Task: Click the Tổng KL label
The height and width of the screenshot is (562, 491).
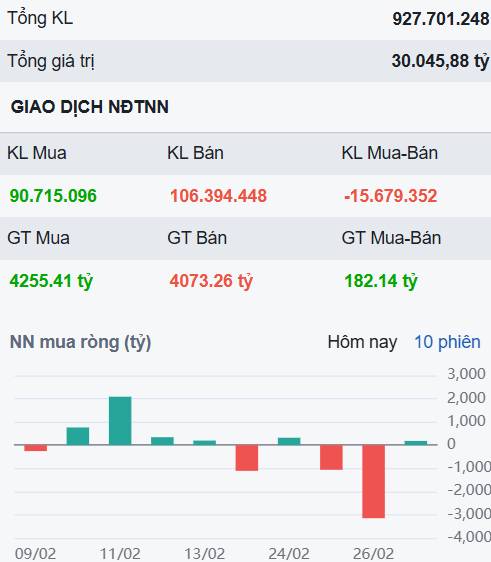Action: point(40,19)
